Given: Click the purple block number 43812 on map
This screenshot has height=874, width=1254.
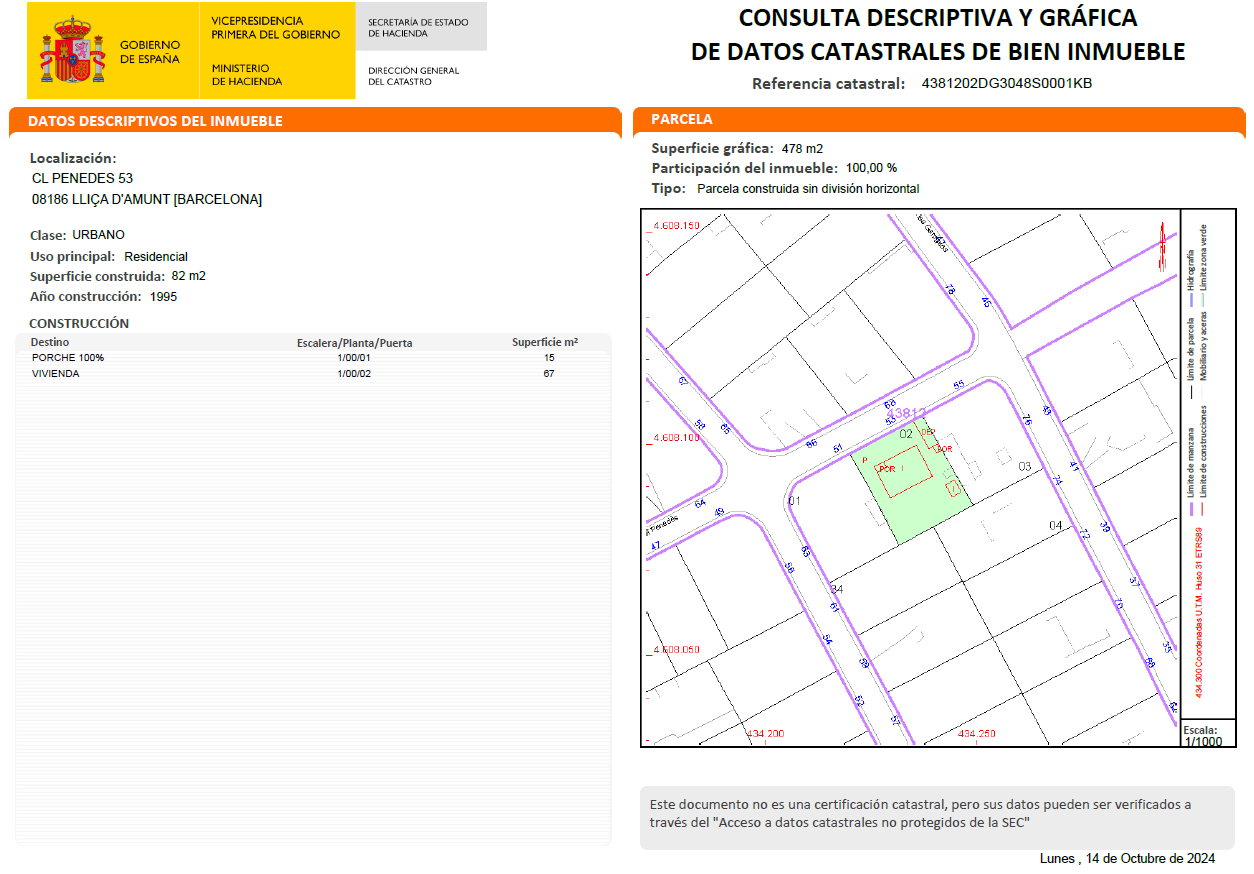Looking at the screenshot, I should 907,412.
